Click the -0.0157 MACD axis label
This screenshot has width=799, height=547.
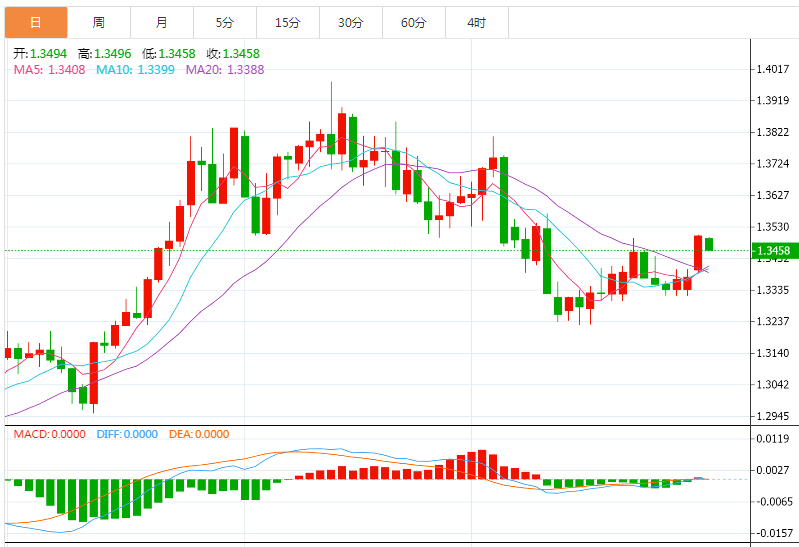click(x=773, y=533)
